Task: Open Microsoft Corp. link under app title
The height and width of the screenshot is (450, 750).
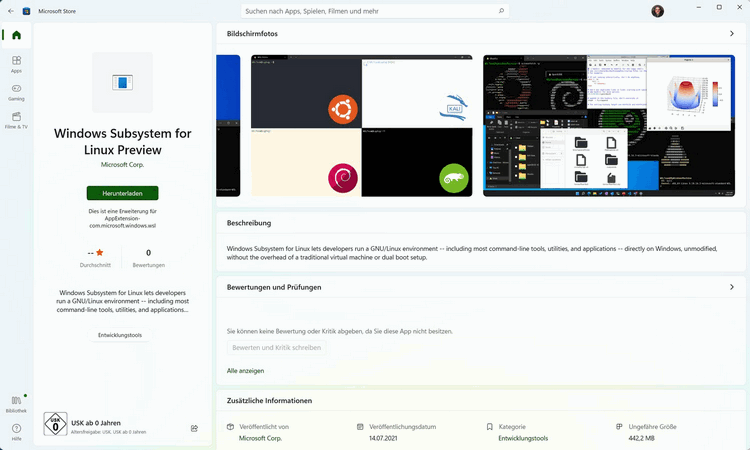Action: (x=122, y=165)
